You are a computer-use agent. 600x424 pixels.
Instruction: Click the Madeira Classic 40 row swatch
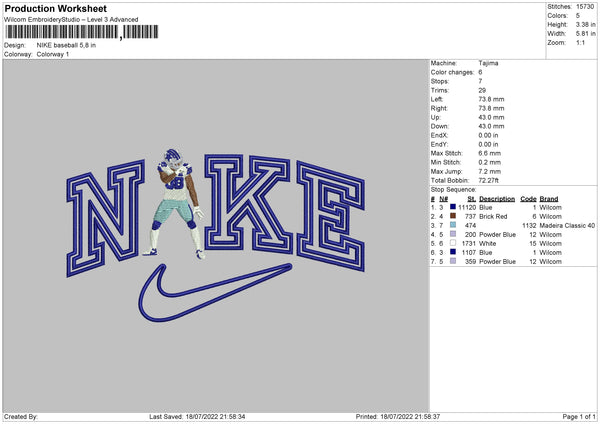(x=453, y=225)
